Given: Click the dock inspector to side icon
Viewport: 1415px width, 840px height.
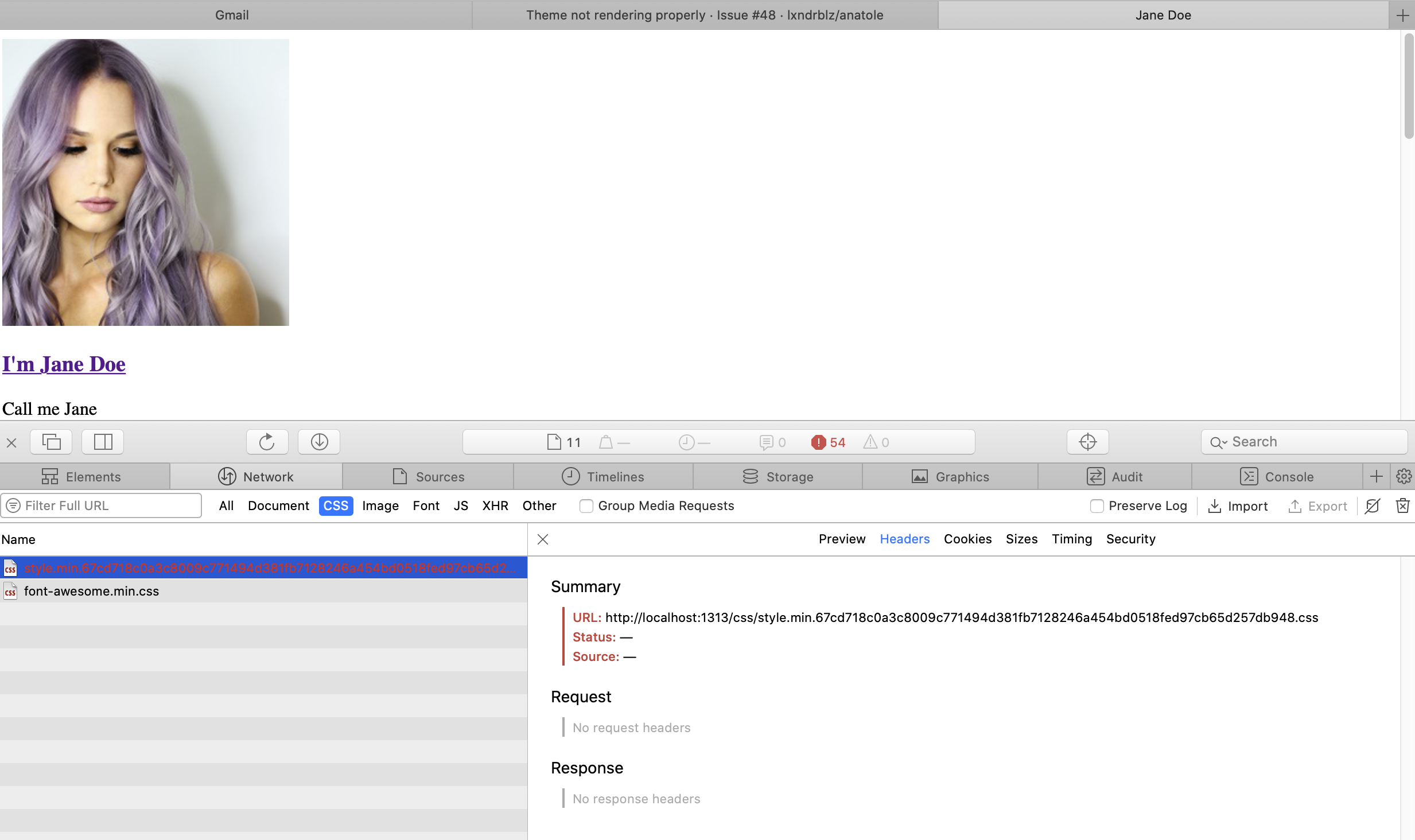Looking at the screenshot, I should (x=103, y=442).
